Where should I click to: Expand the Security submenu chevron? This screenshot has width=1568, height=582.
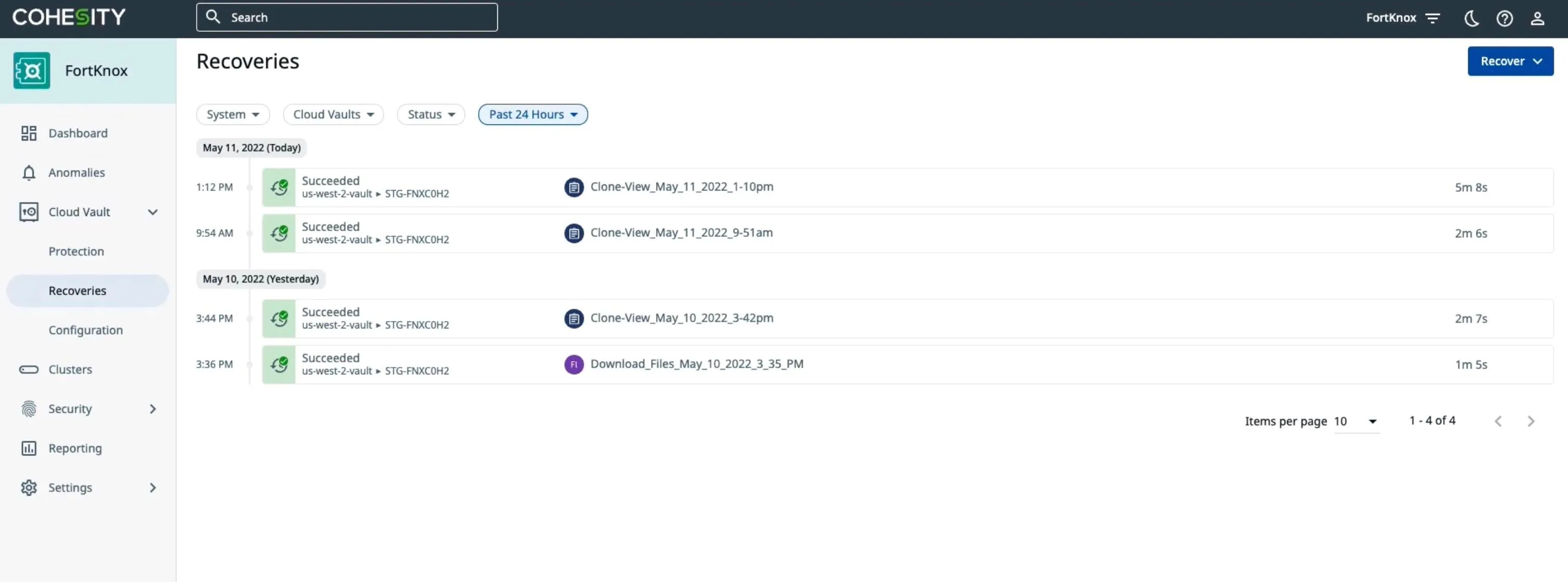coord(153,409)
